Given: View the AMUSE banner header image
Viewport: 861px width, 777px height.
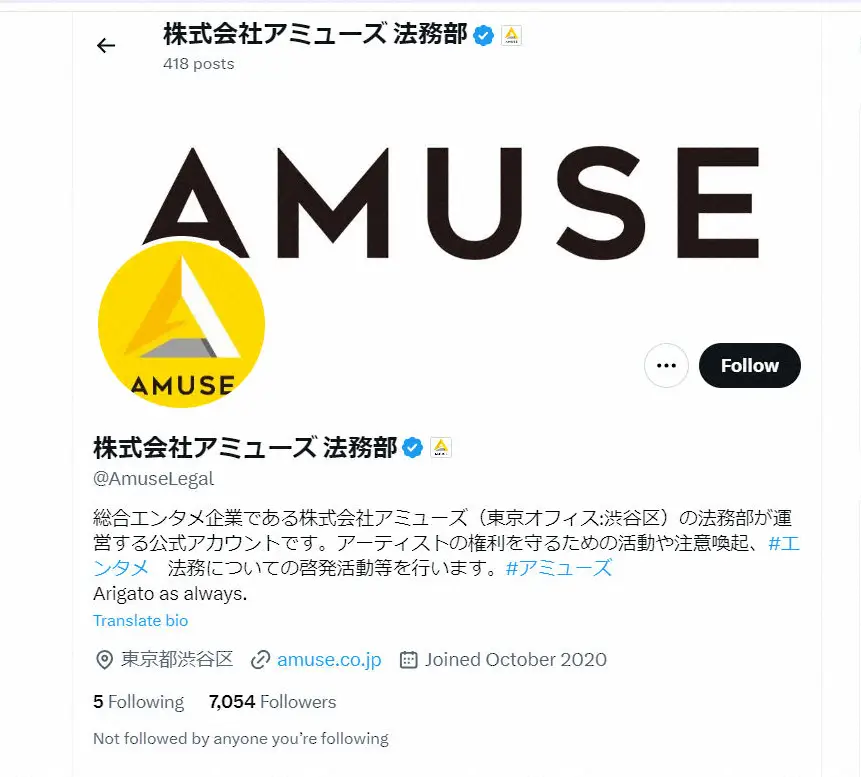Looking at the screenshot, I should (447, 202).
